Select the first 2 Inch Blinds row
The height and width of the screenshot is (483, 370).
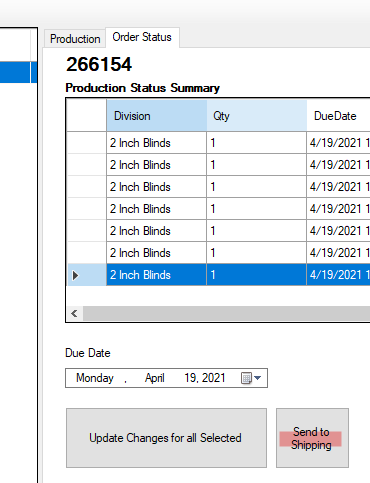click(219, 143)
